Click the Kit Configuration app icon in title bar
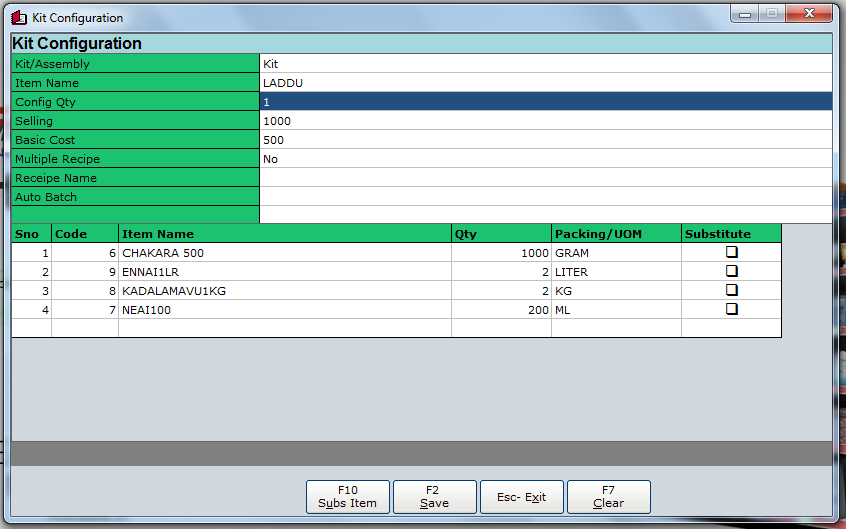846x529 pixels. coord(19,18)
